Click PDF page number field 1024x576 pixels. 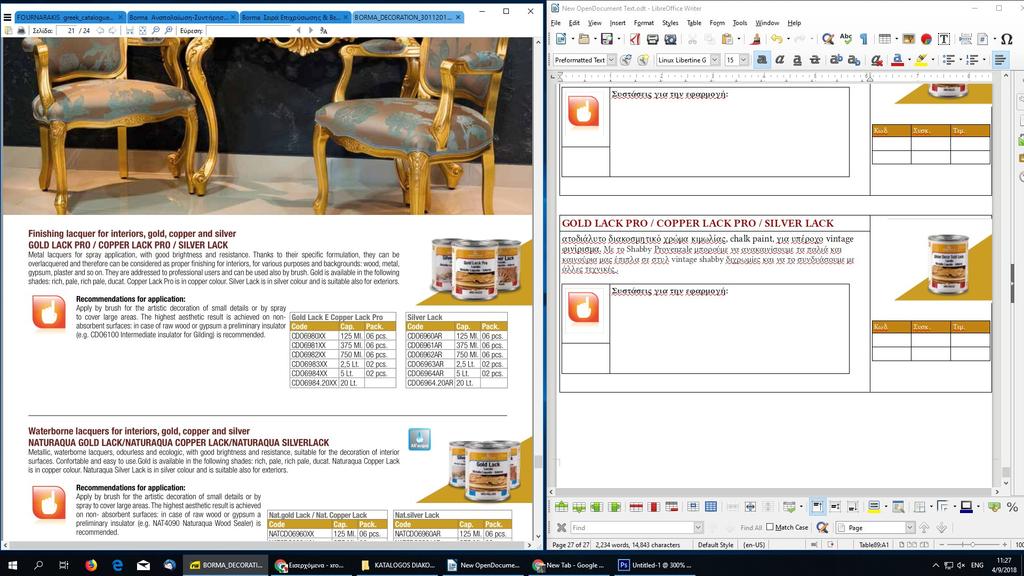coord(67,30)
